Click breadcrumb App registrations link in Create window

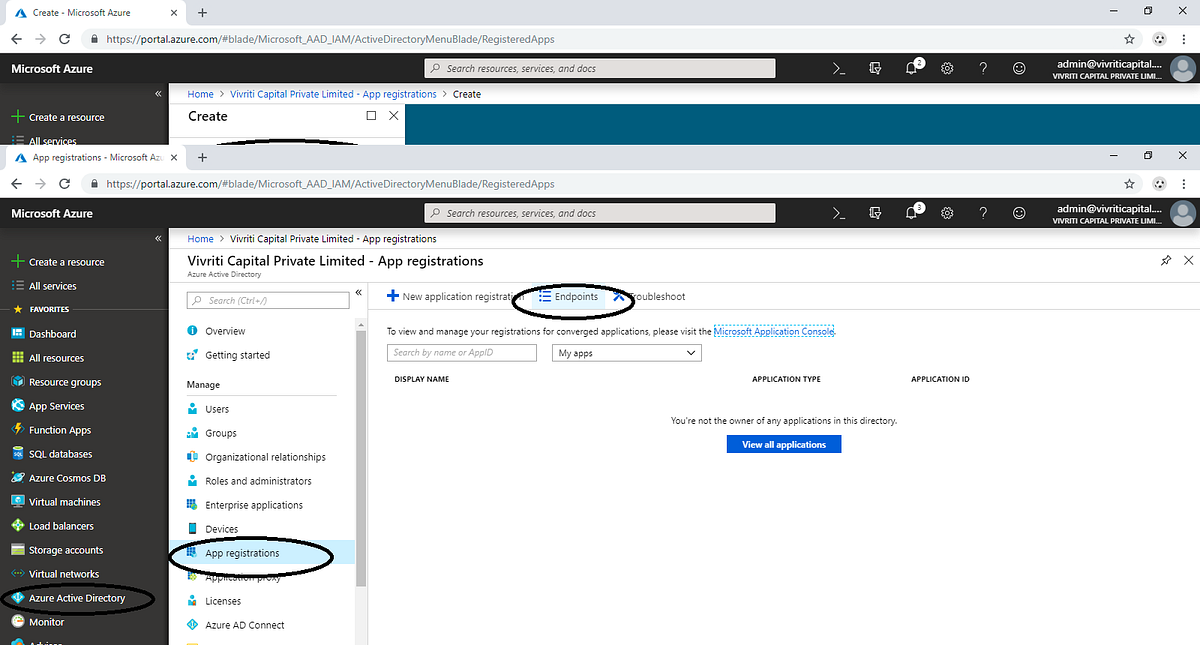tap(333, 94)
